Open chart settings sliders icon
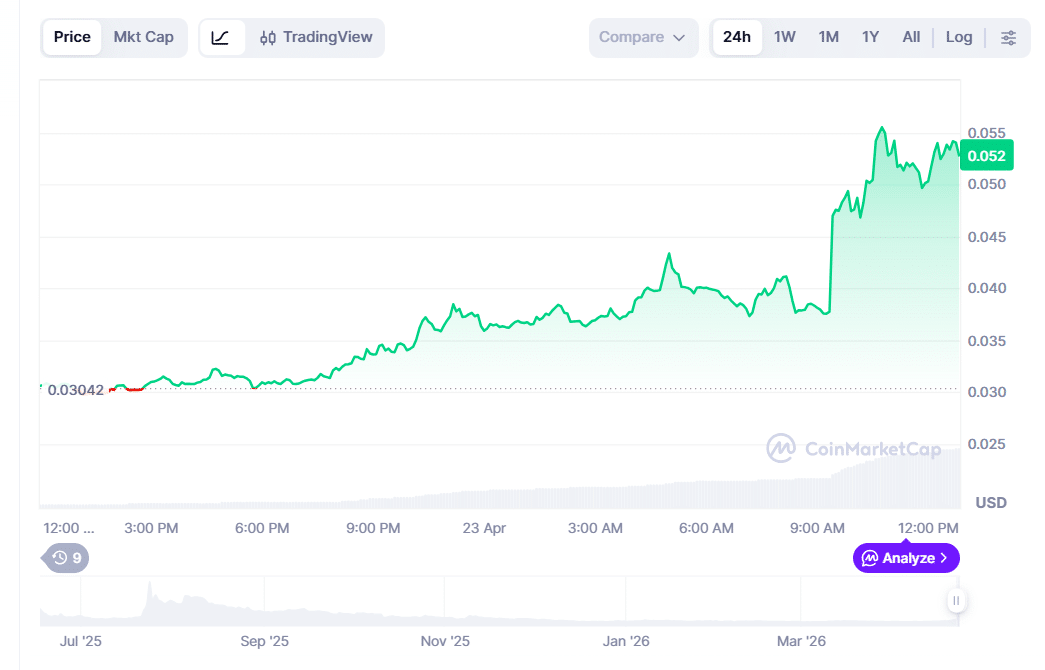Image resolution: width=1045 pixels, height=670 pixels. pyautogui.click(x=1008, y=38)
